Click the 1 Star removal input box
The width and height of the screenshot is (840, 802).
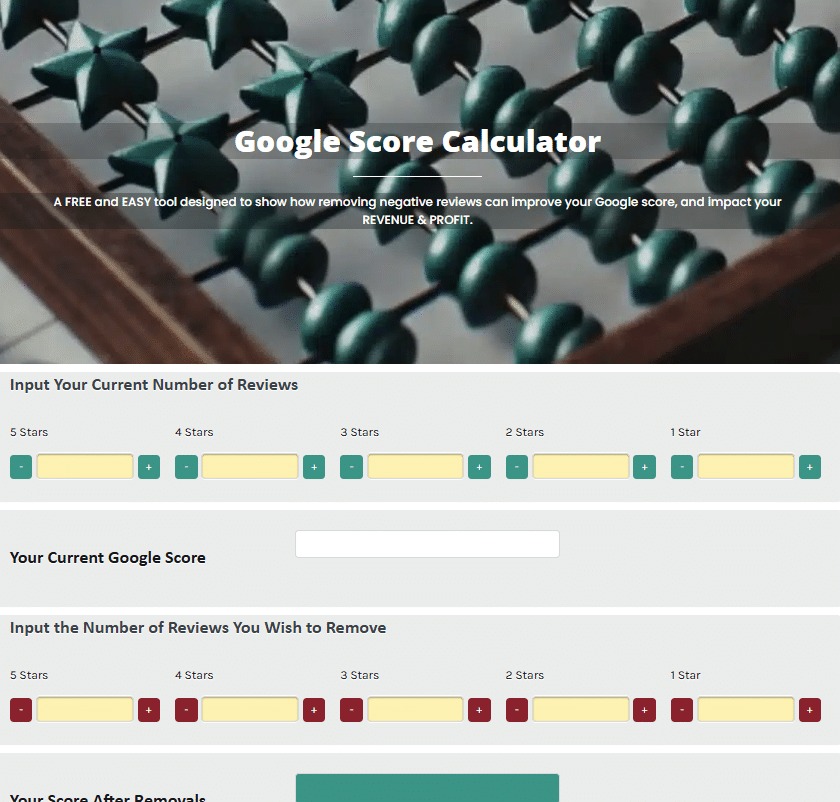pos(746,710)
